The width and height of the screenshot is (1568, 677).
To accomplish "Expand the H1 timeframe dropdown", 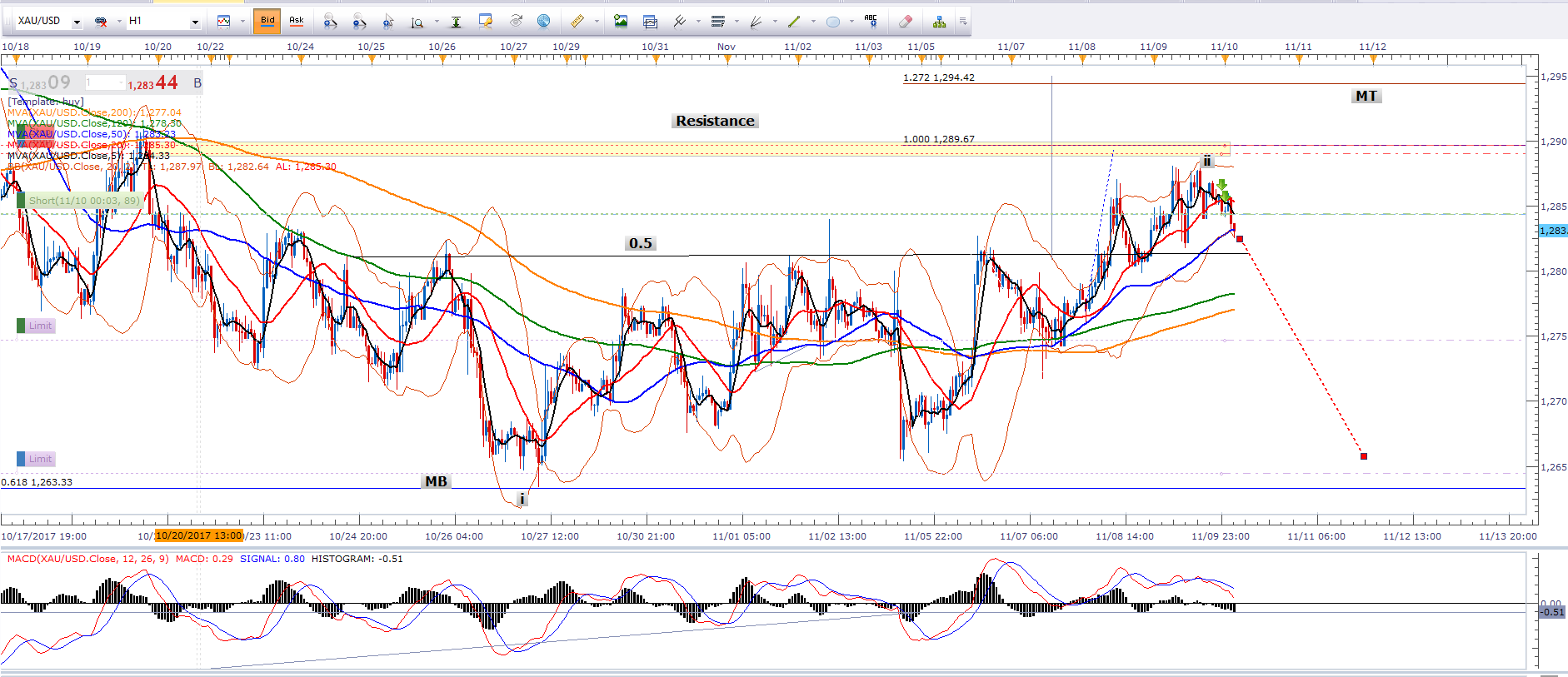I will click(195, 22).
